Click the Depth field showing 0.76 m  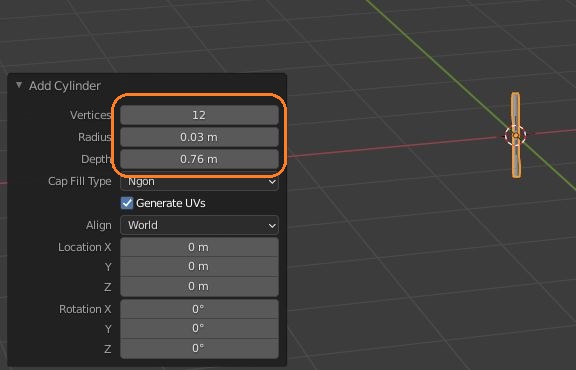[x=199, y=159]
